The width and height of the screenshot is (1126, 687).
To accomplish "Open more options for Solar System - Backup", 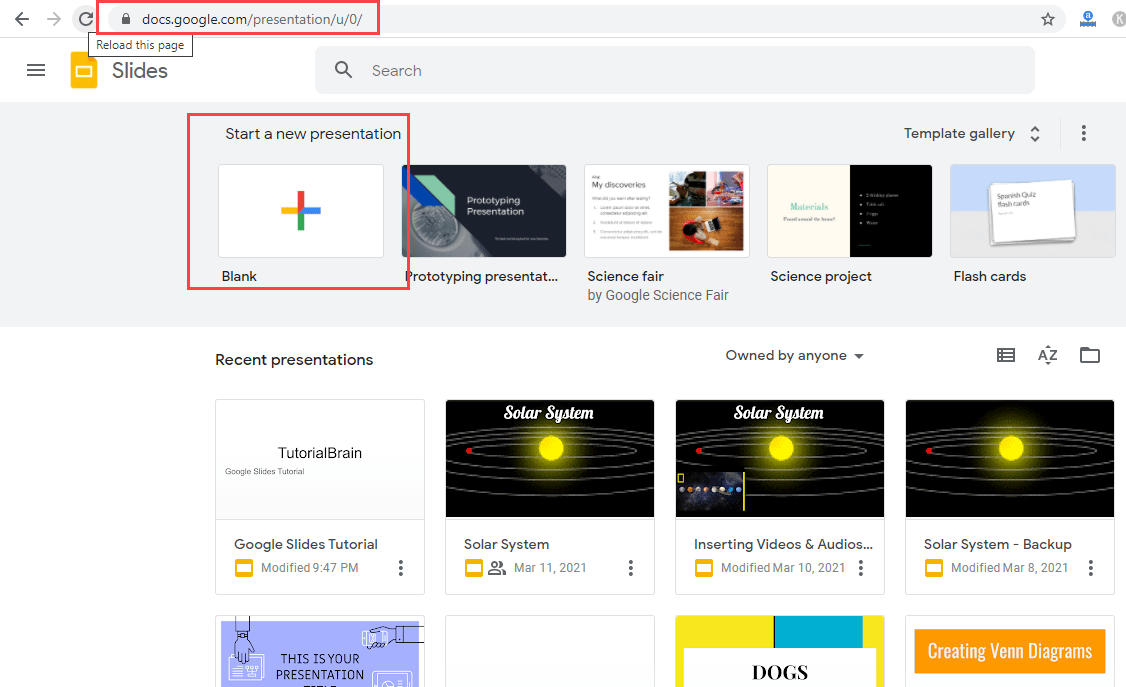I will 1090,568.
